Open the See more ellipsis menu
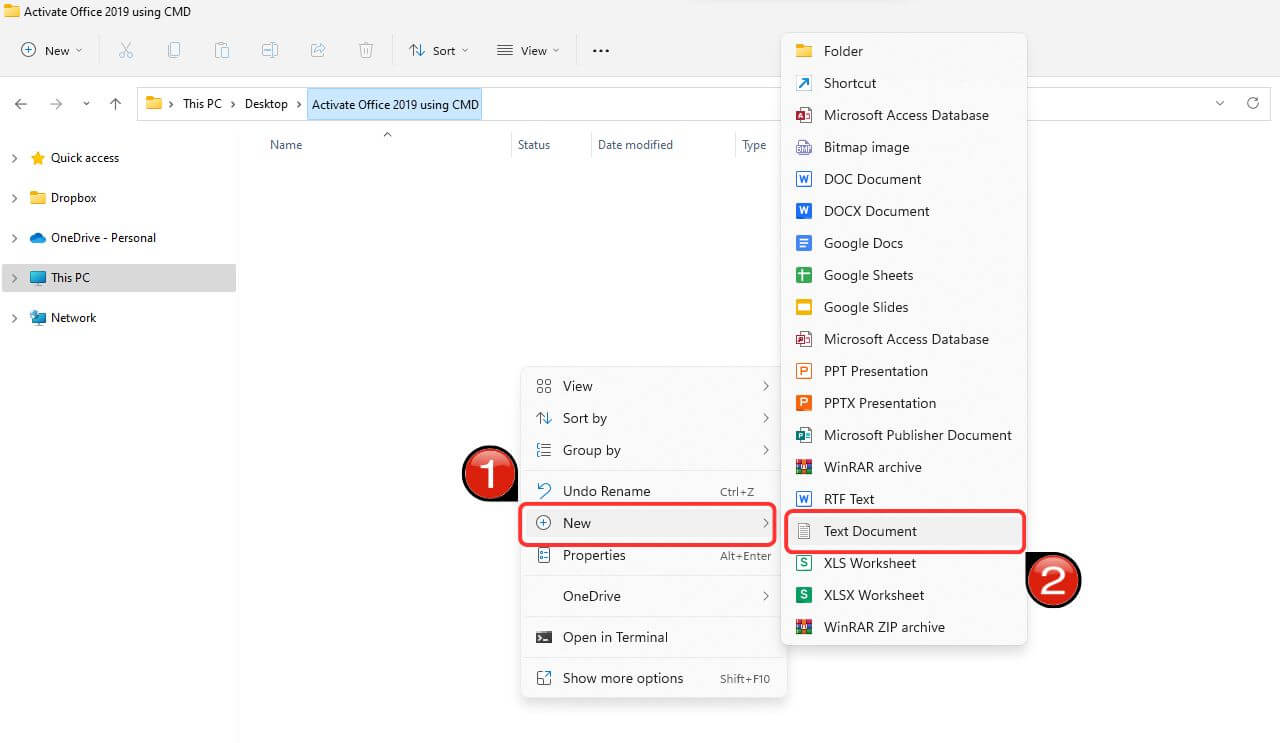1280x743 pixels. 601,51
